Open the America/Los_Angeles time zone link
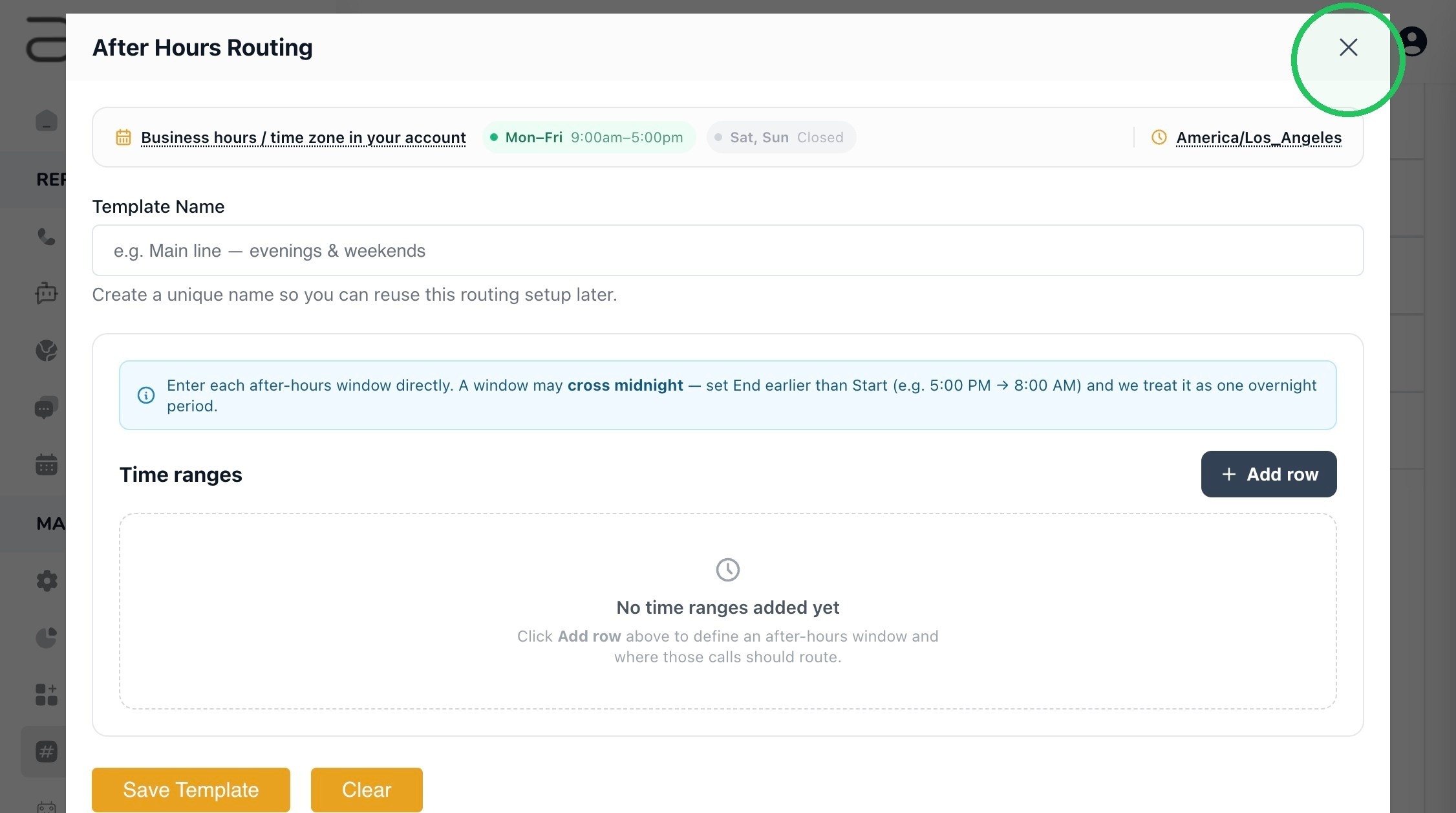 [1259, 137]
